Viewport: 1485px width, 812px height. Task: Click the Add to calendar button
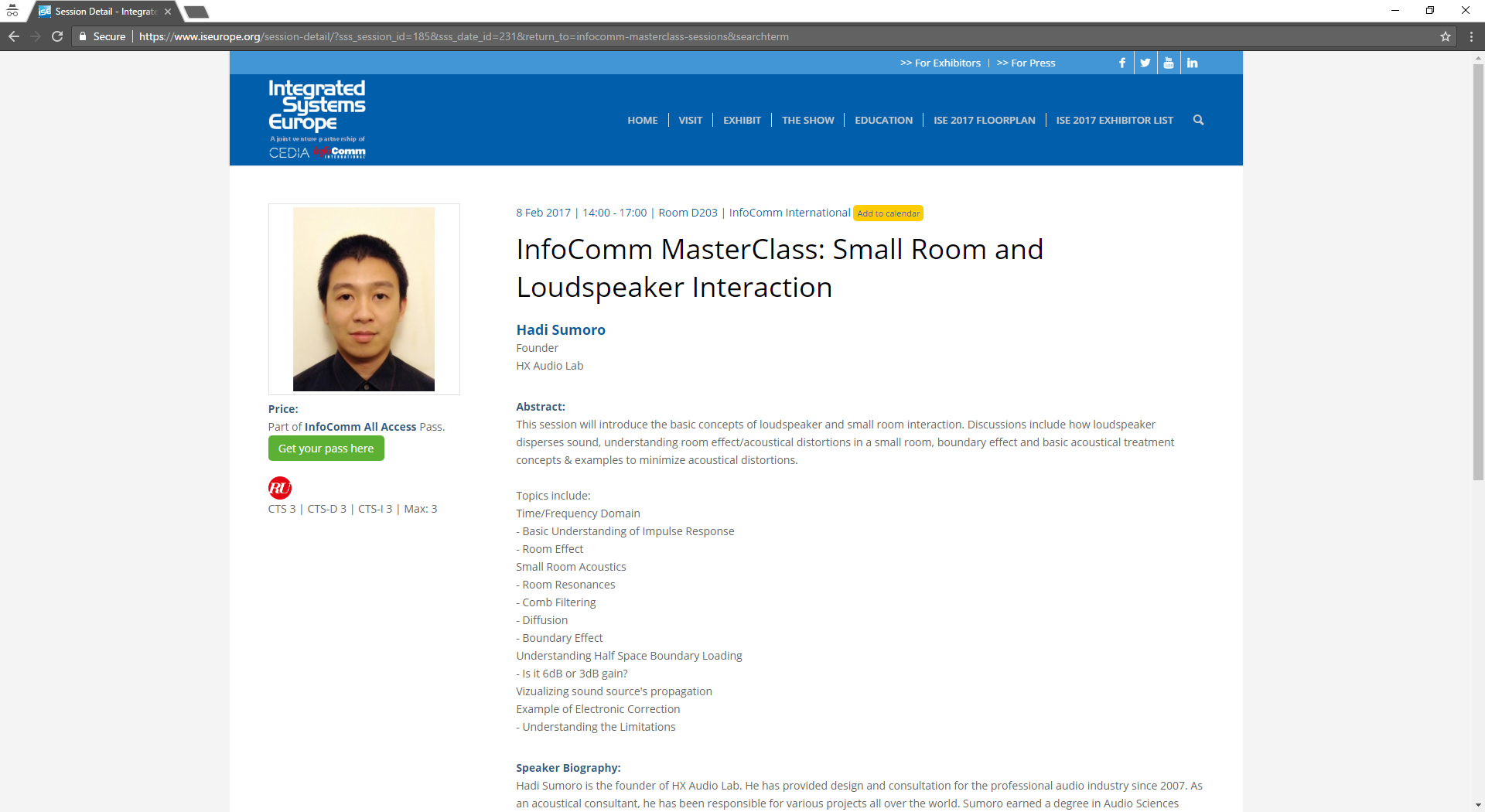[x=889, y=213]
